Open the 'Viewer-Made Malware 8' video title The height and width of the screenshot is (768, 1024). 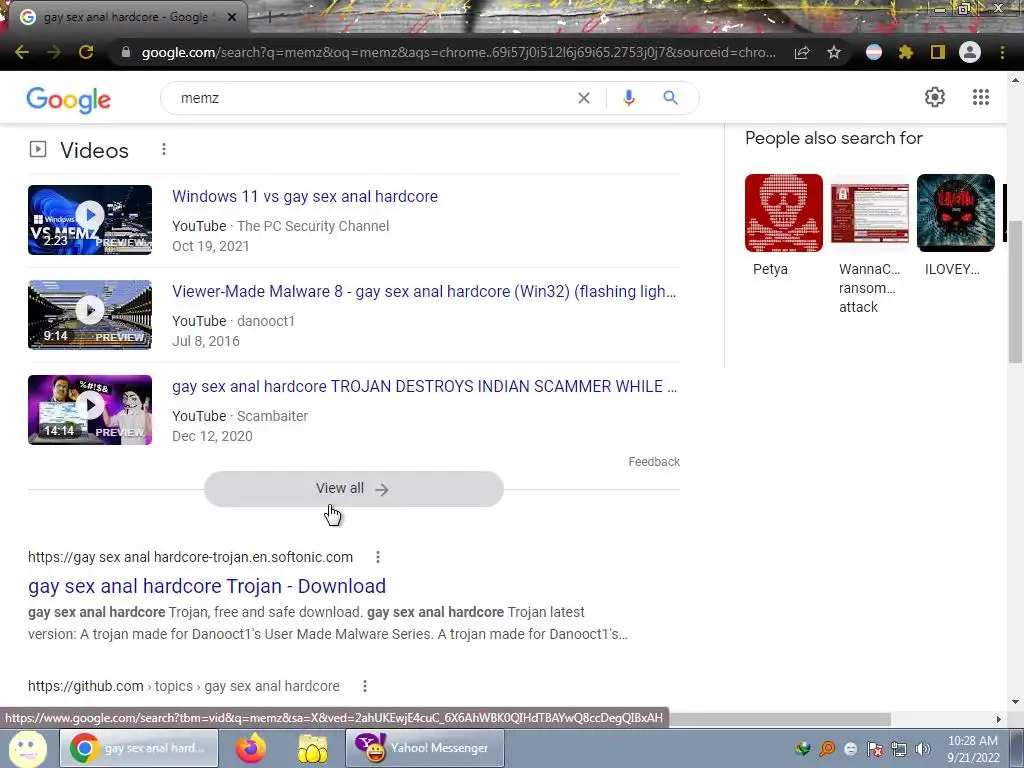(424, 291)
